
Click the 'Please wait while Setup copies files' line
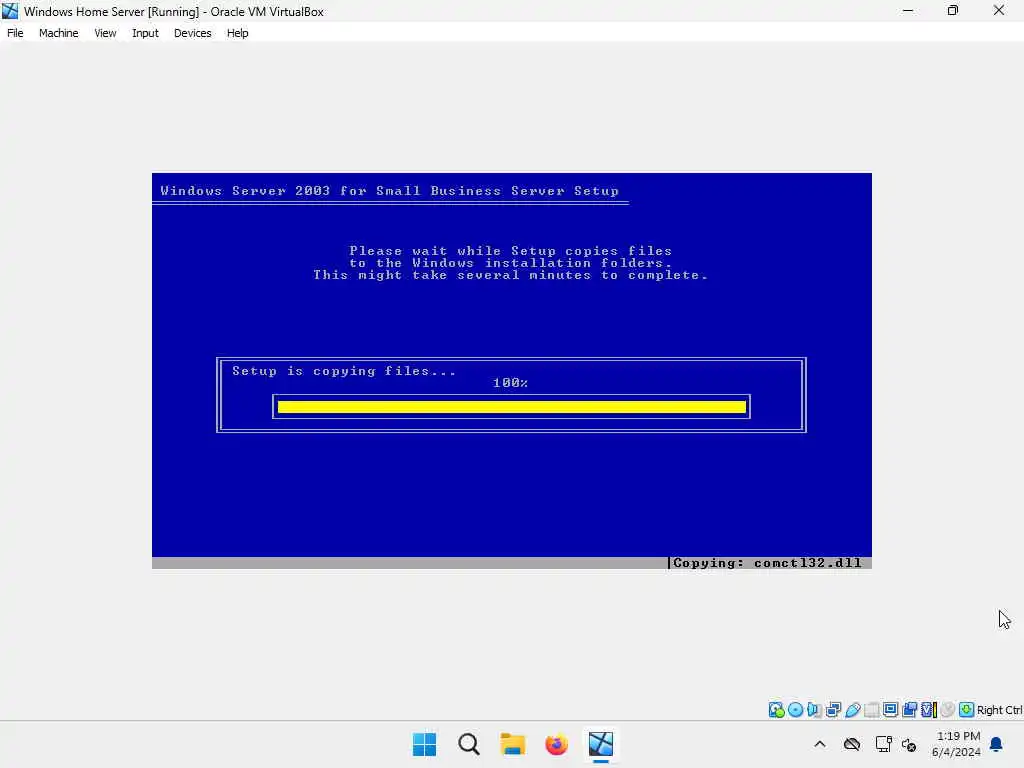click(511, 251)
